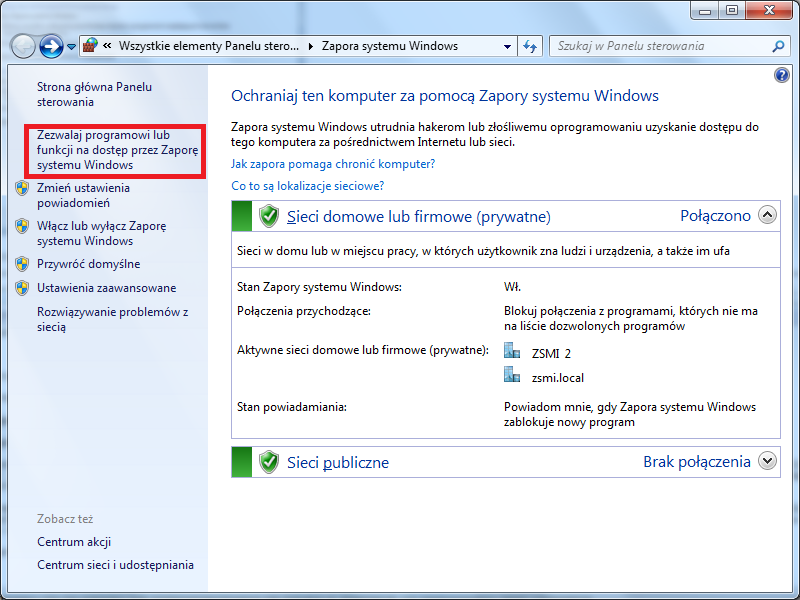Screen dimensions: 800x600
Task: Click 'Sieci publiczne' heading
Action: (338, 462)
